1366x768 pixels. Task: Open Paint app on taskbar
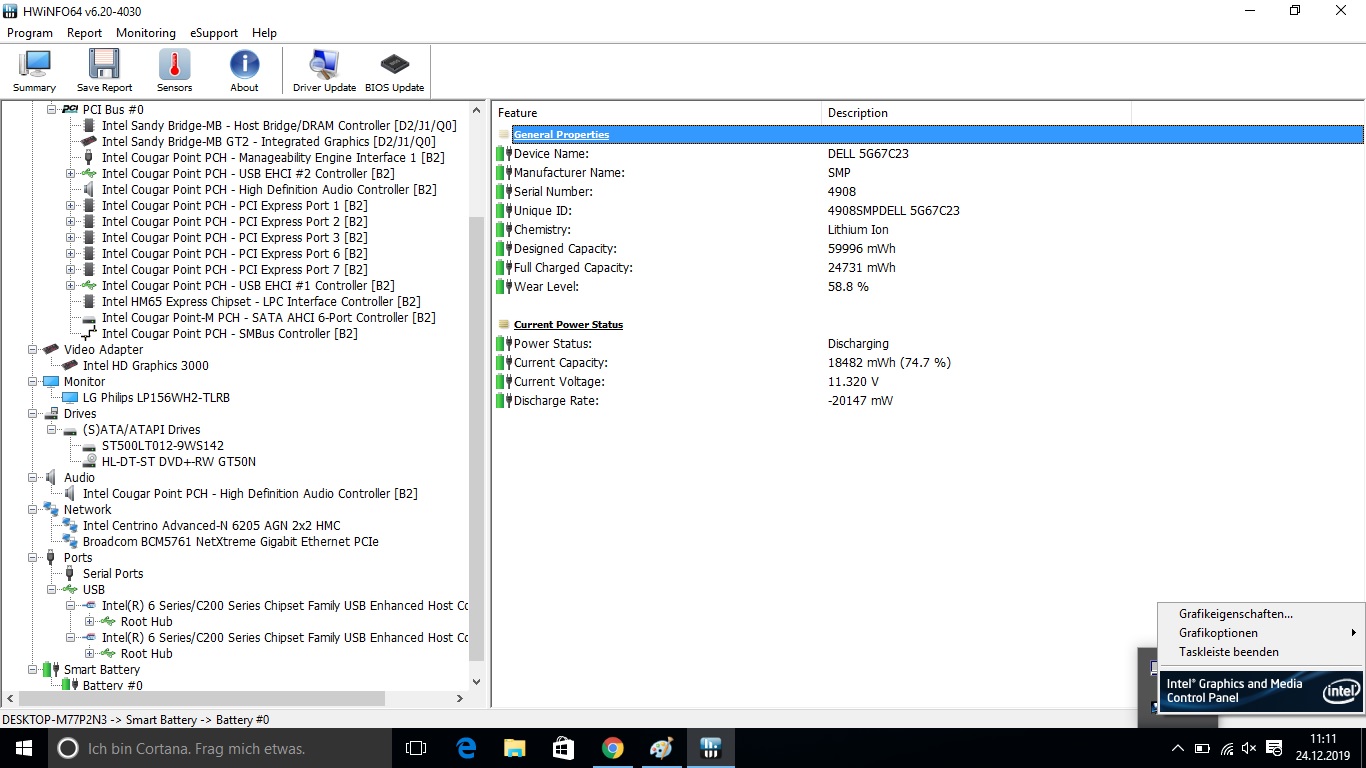coord(662,747)
